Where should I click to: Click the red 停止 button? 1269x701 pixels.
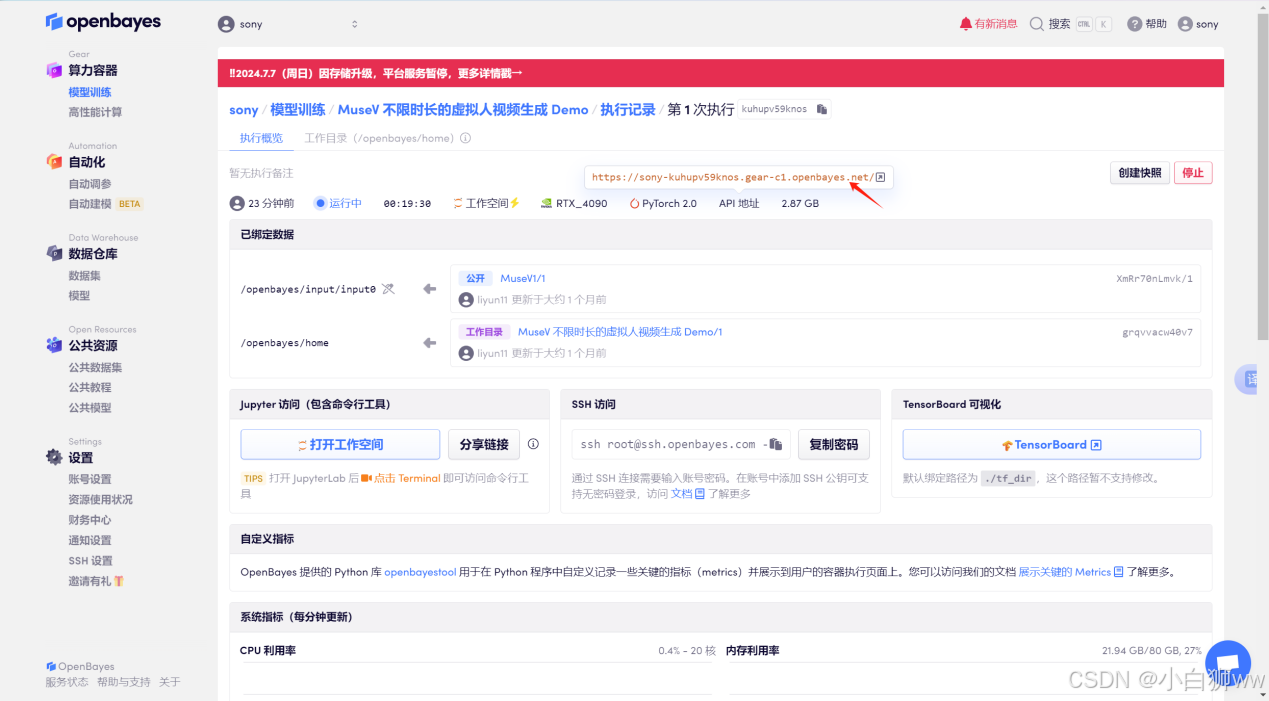tap(1193, 173)
